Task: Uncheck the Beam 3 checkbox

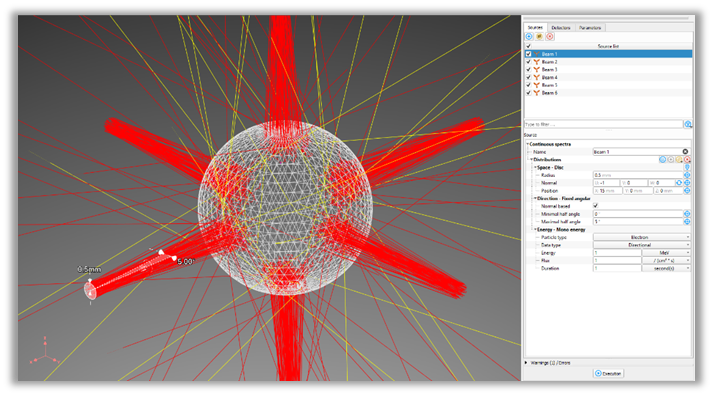Action: 528,70
